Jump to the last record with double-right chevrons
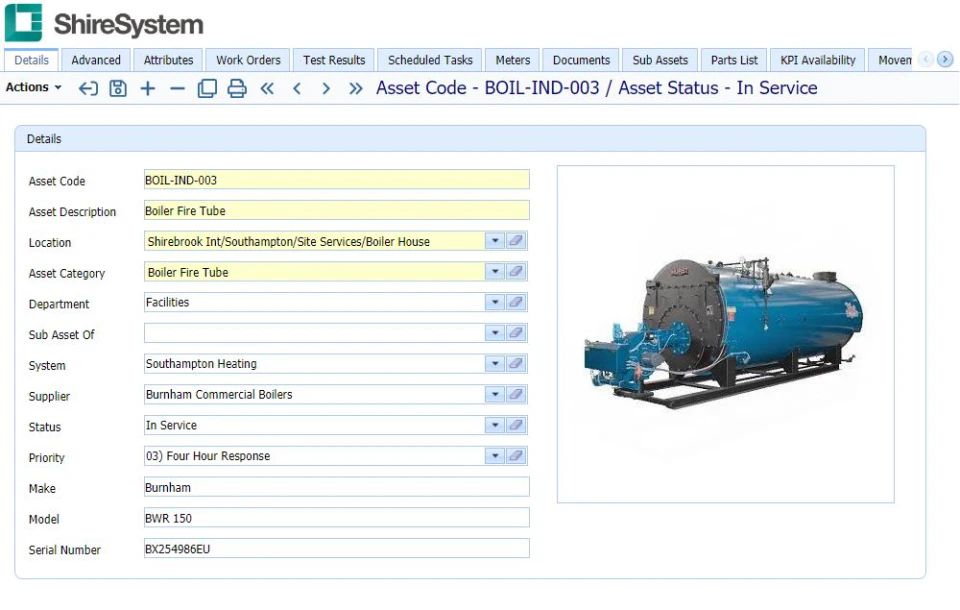Viewport: 960px width, 610px height. [354, 88]
